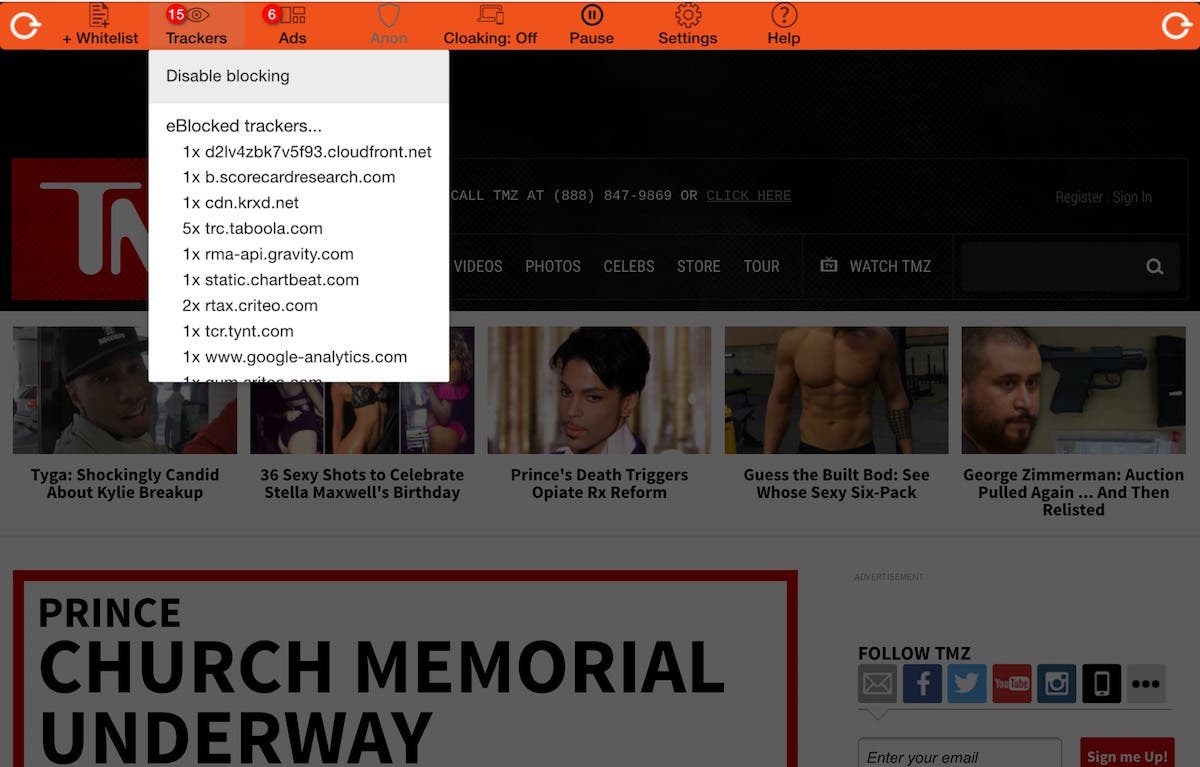Toggle Cloaking: Off setting

pos(490,25)
